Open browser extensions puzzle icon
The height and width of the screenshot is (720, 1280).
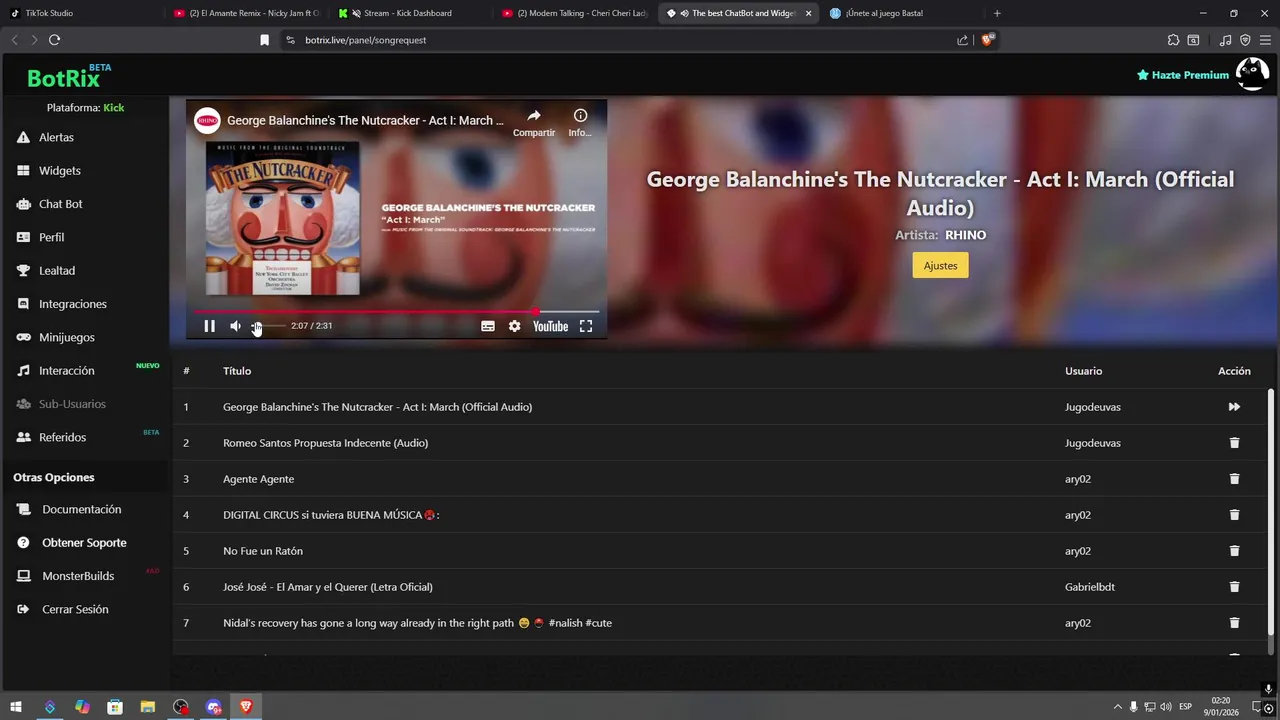[x=1173, y=40]
